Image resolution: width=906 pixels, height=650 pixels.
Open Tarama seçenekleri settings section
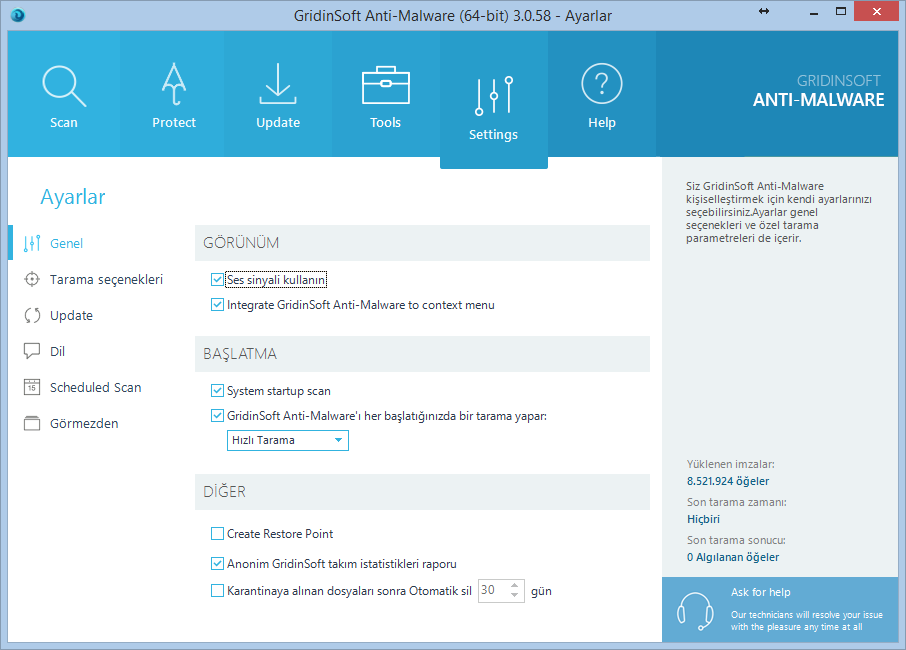click(106, 280)
